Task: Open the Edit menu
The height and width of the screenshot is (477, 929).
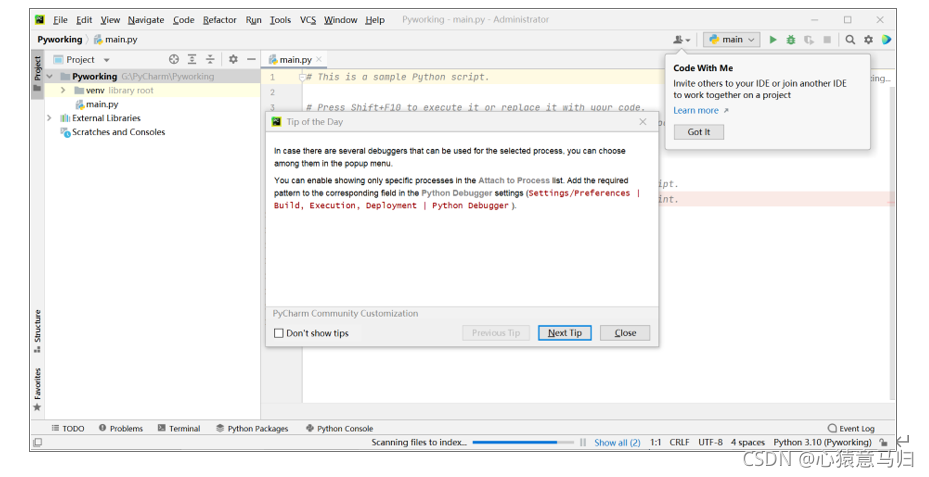Action: click(x=84, y=20)
